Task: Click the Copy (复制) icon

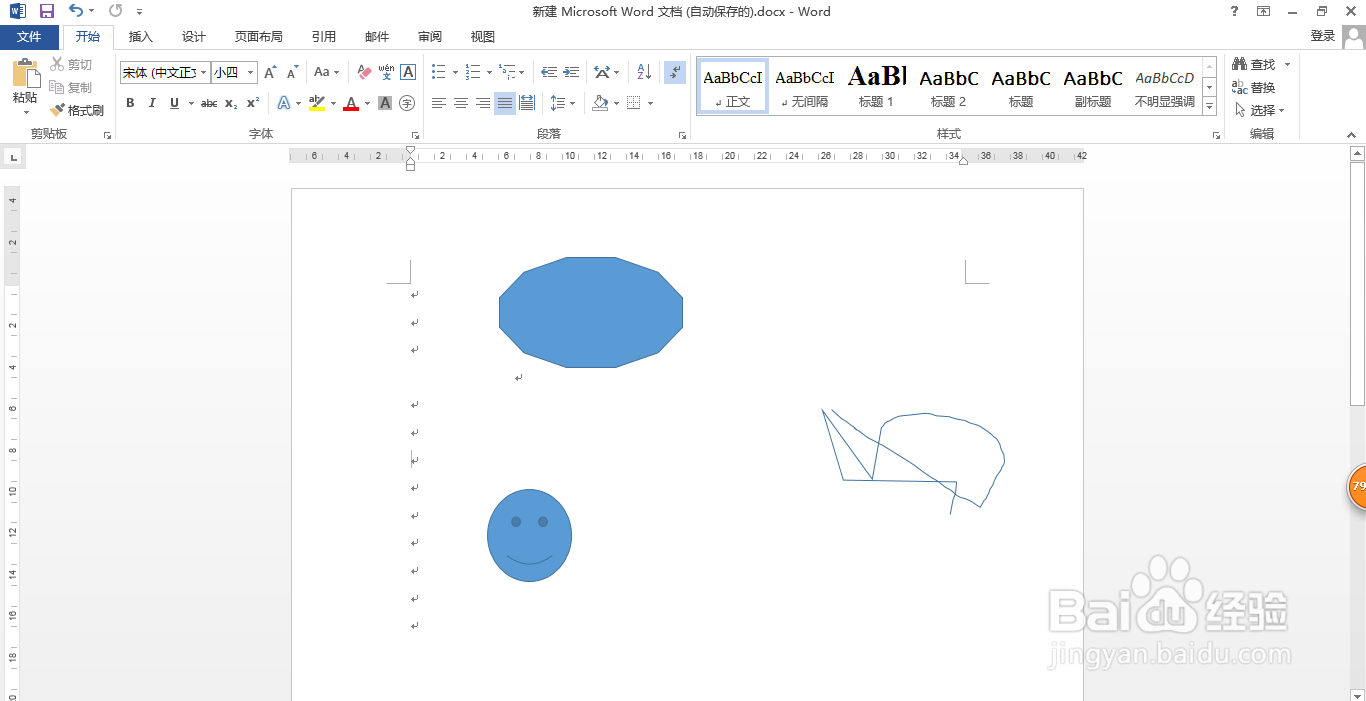Action: point(58,87)
